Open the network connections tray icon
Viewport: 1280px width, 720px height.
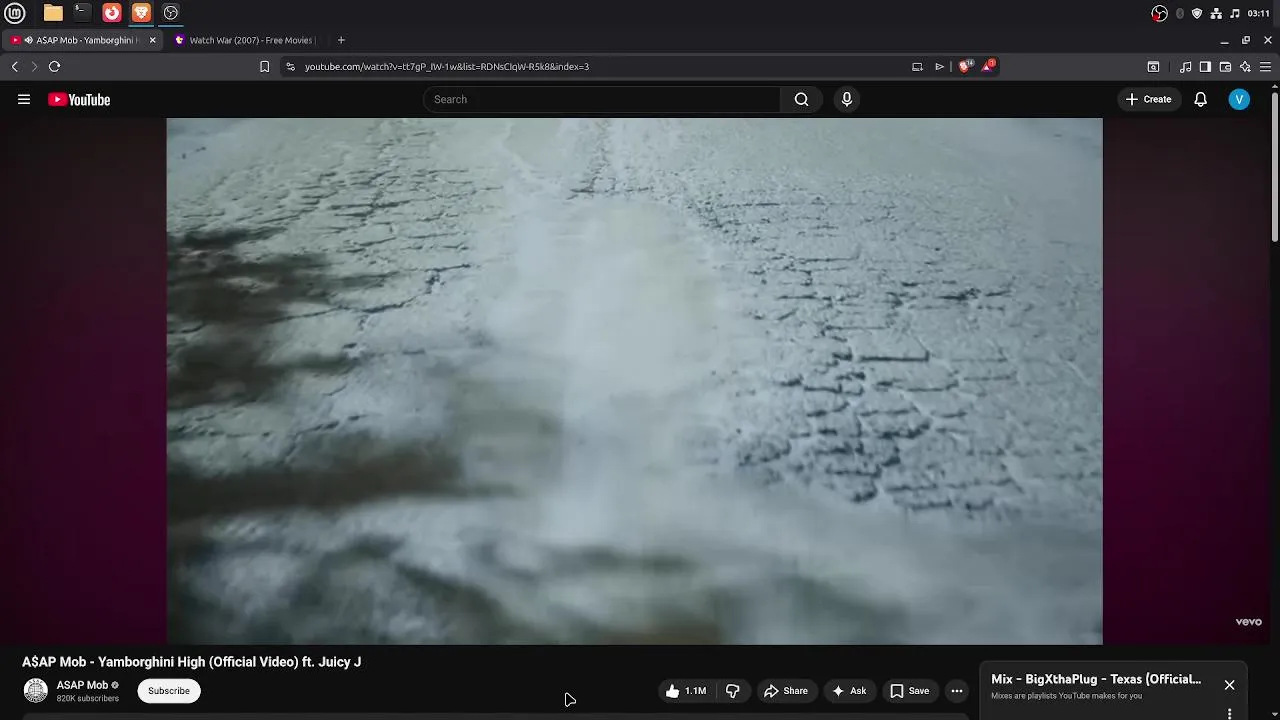[x=1216, y=13]
